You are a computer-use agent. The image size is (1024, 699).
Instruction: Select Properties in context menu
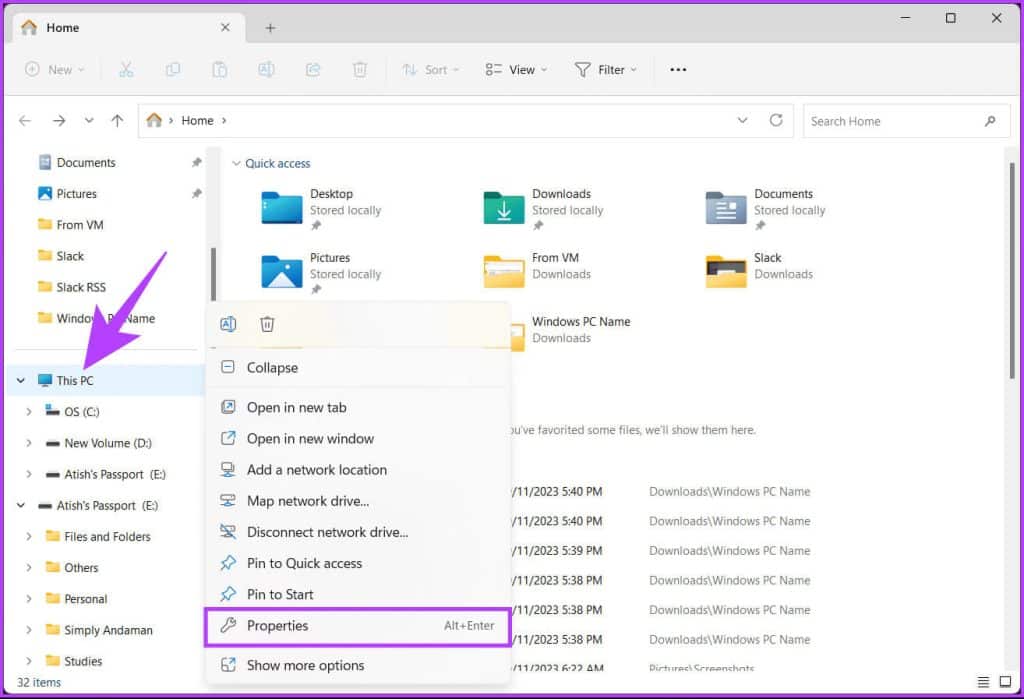point(278,626)
